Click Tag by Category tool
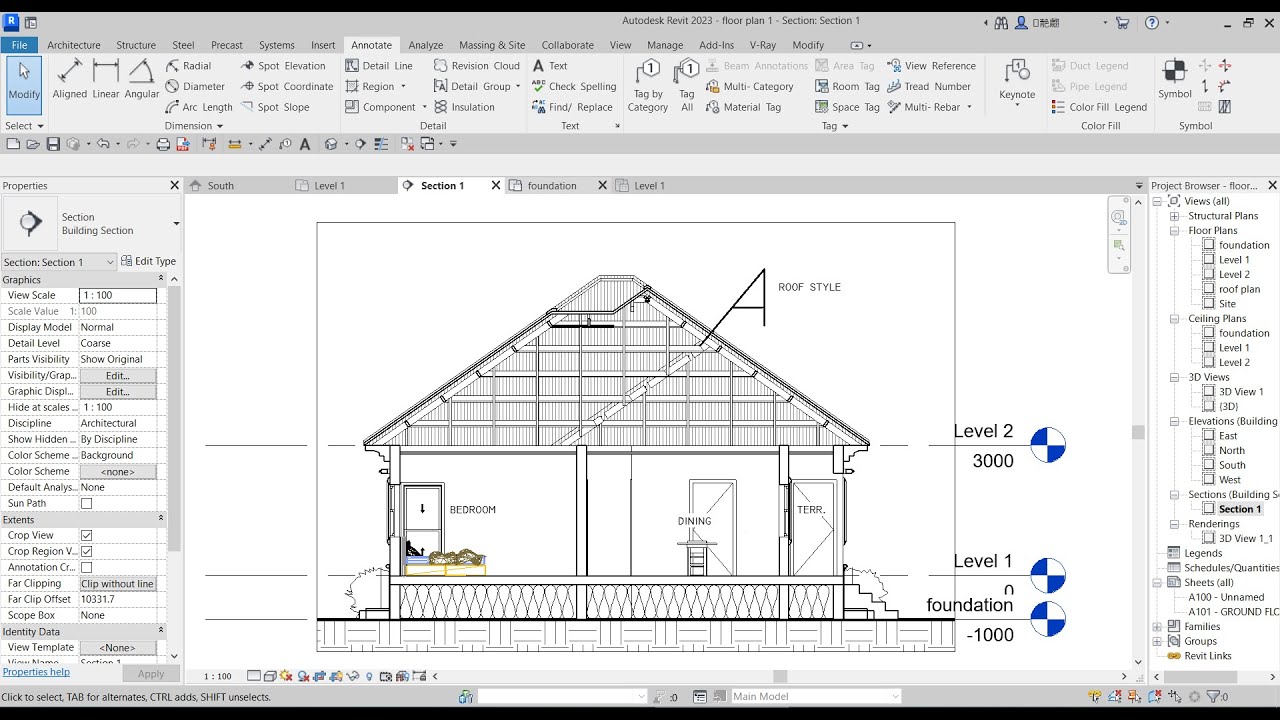Viewport: 1280px width, 720px height. tap(648, 85)
